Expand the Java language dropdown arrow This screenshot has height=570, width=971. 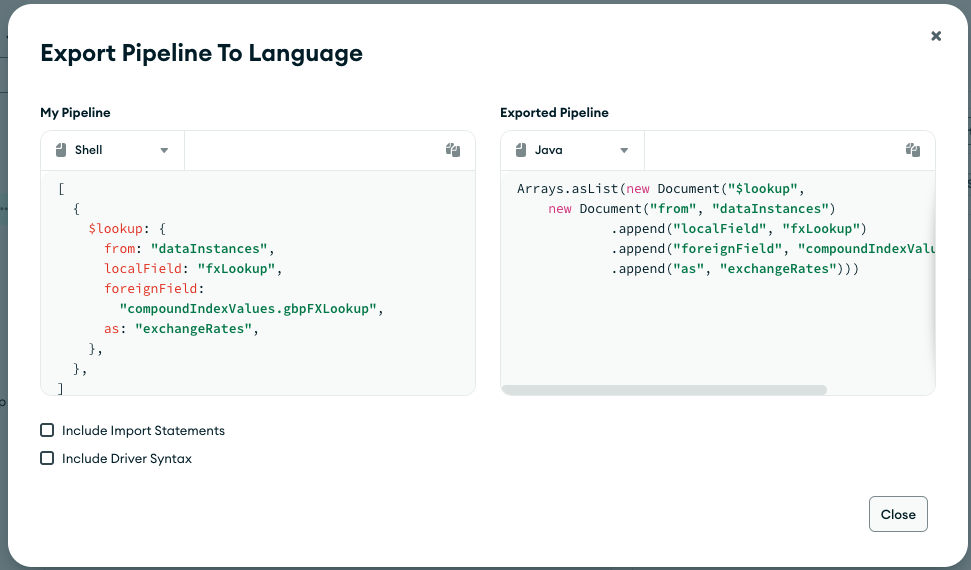(624, 150)
